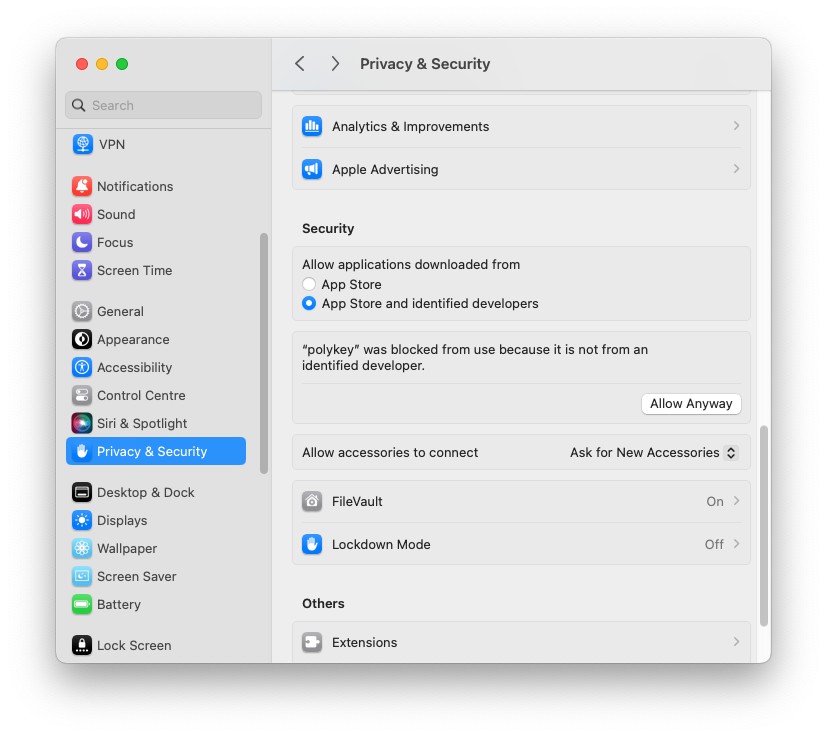Click the main content vertical scrollbar
Screen dimensions: 827x737
[x=764, y=524]
